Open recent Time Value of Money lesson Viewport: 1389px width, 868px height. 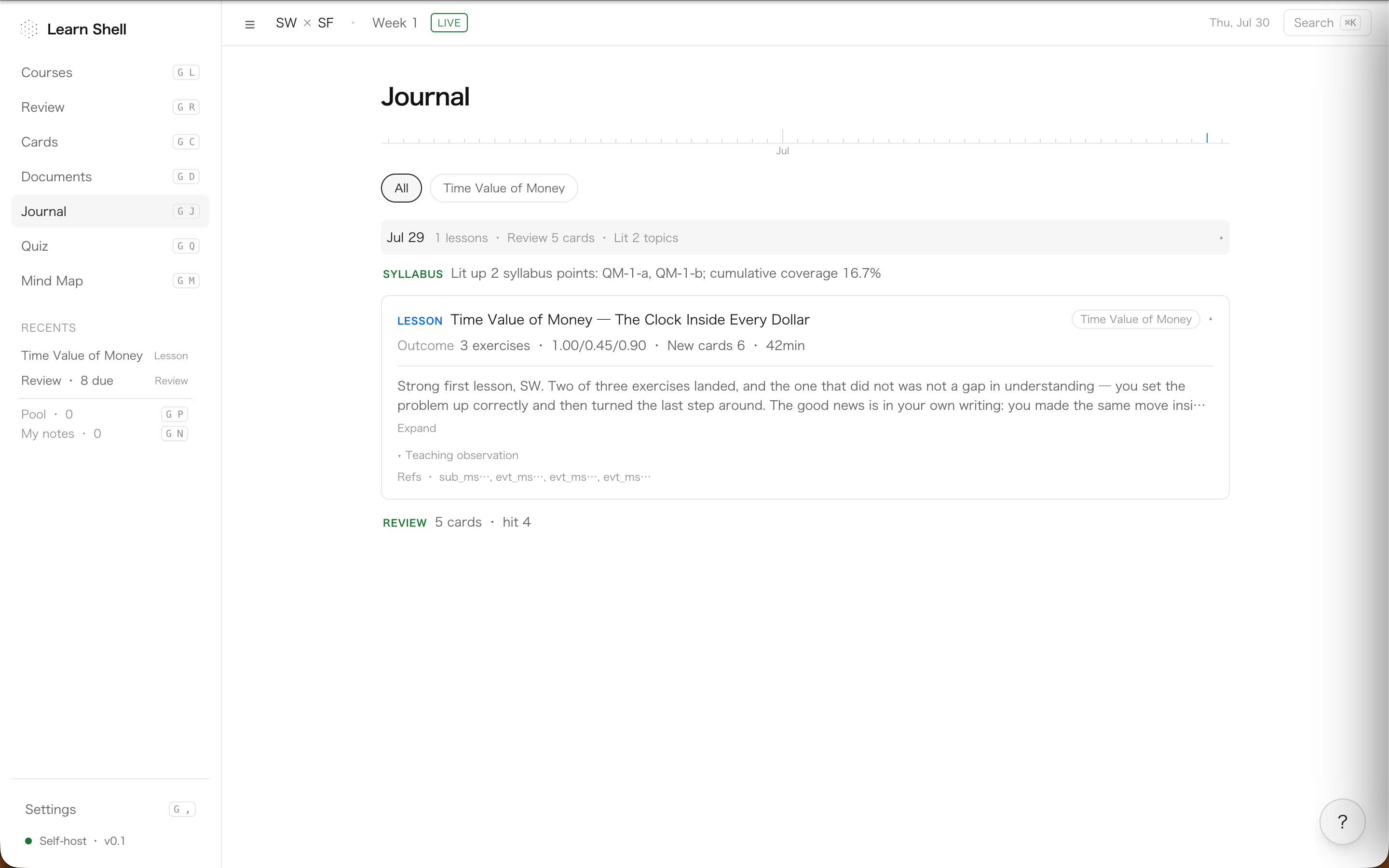105,355
